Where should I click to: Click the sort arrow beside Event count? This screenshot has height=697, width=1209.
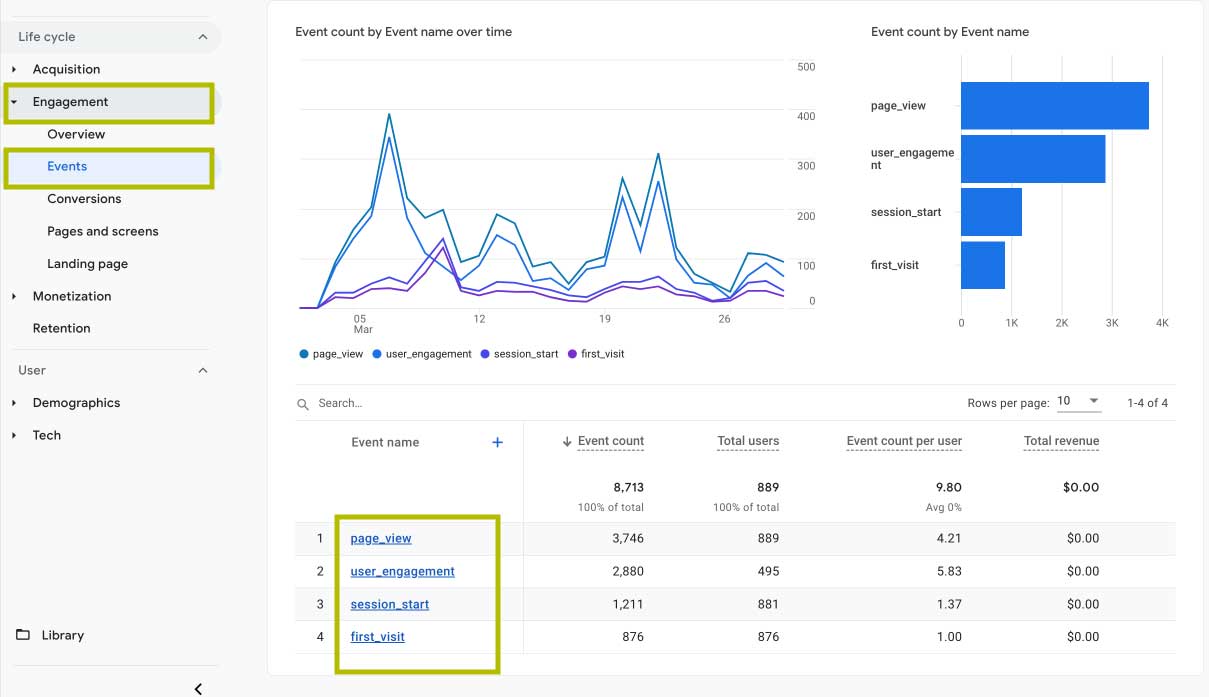(567, 441)
